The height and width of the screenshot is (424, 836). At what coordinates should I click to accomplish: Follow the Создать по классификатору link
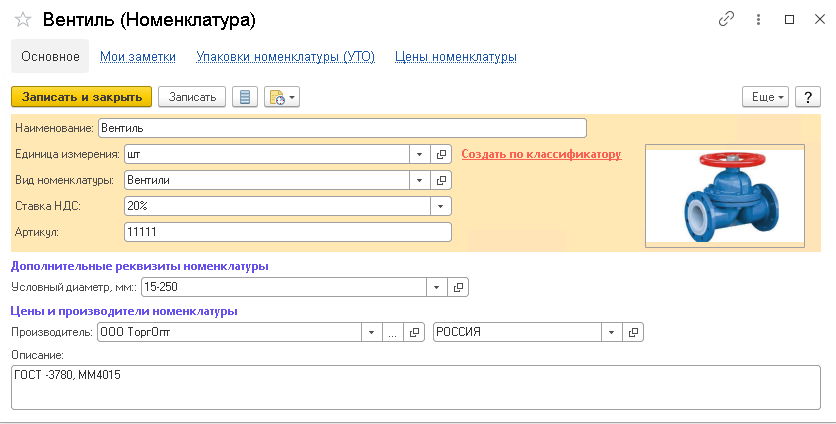point(541,154)
